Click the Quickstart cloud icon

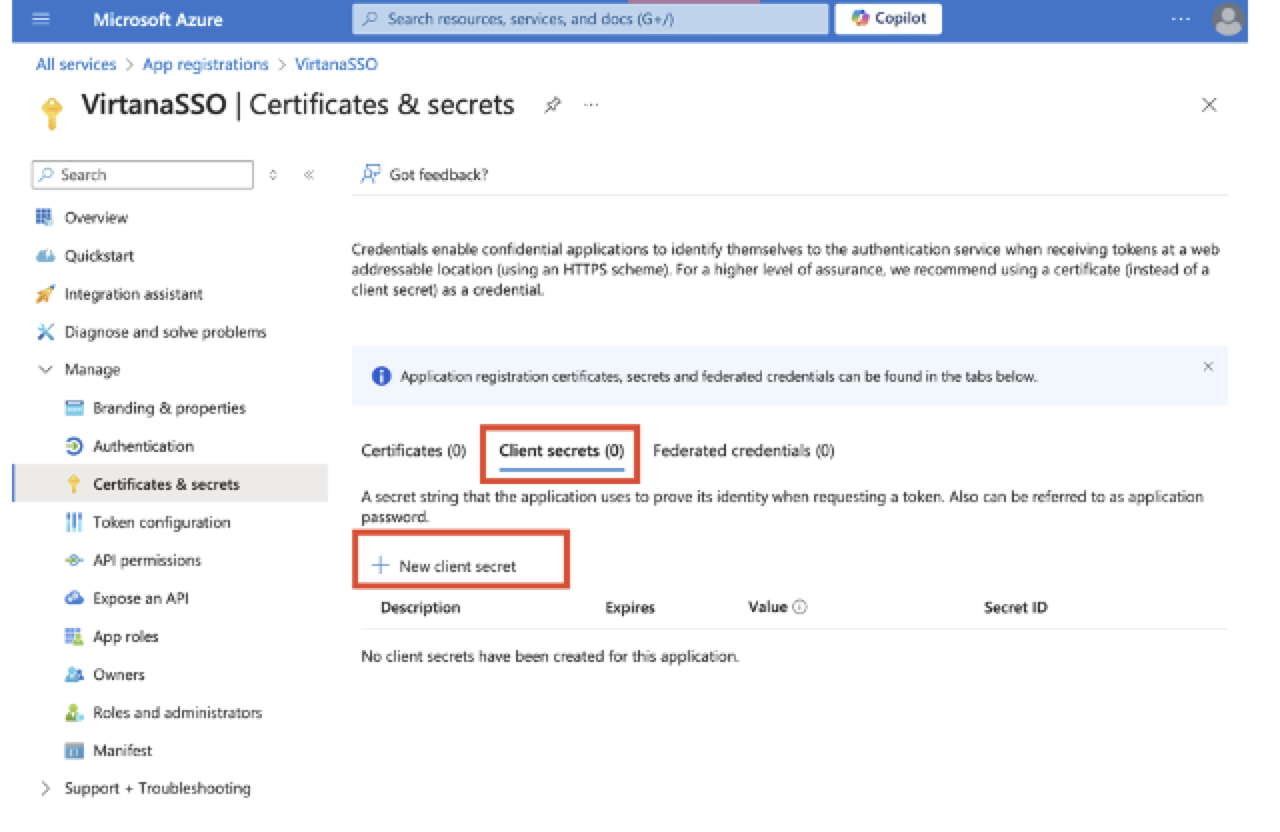pyautogui.click(x=44, y=256)
